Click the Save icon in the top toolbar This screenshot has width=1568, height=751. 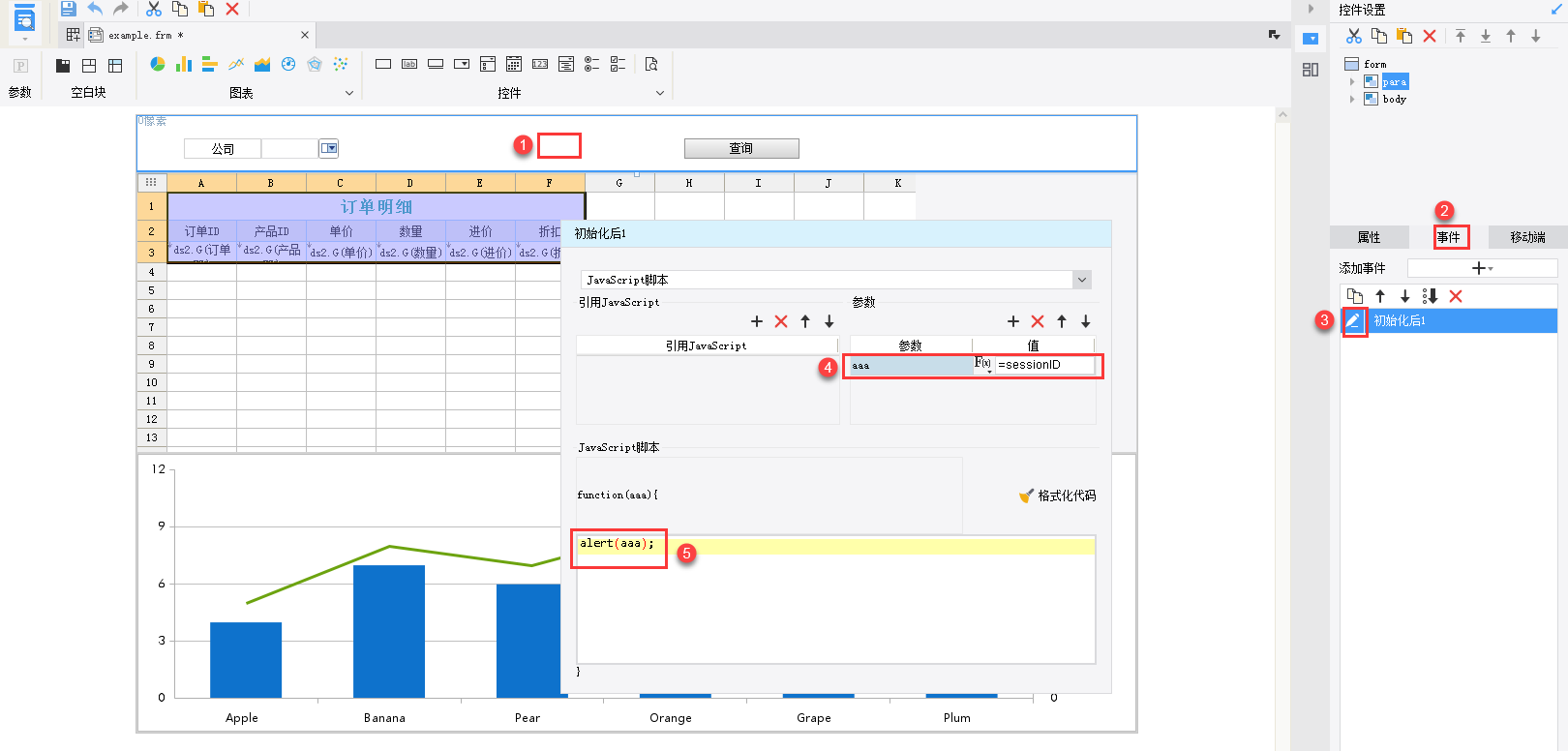click(x=68, y=9)
